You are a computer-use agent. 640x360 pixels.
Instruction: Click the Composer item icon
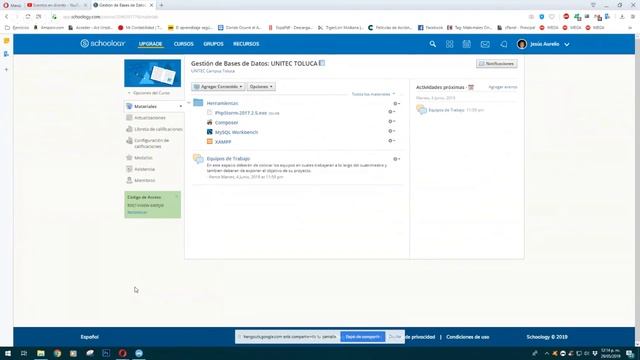point(209,122)
